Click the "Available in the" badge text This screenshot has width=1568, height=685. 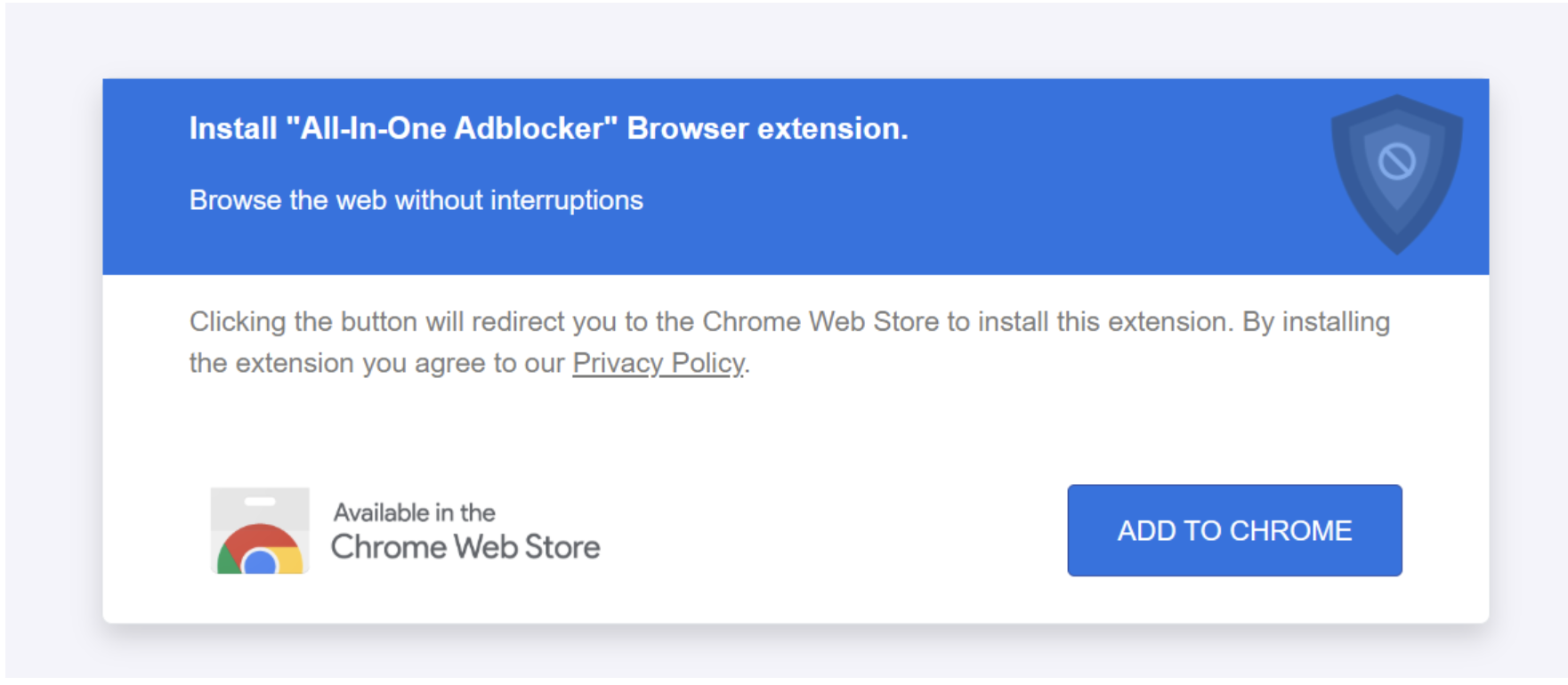pos(414,512)
